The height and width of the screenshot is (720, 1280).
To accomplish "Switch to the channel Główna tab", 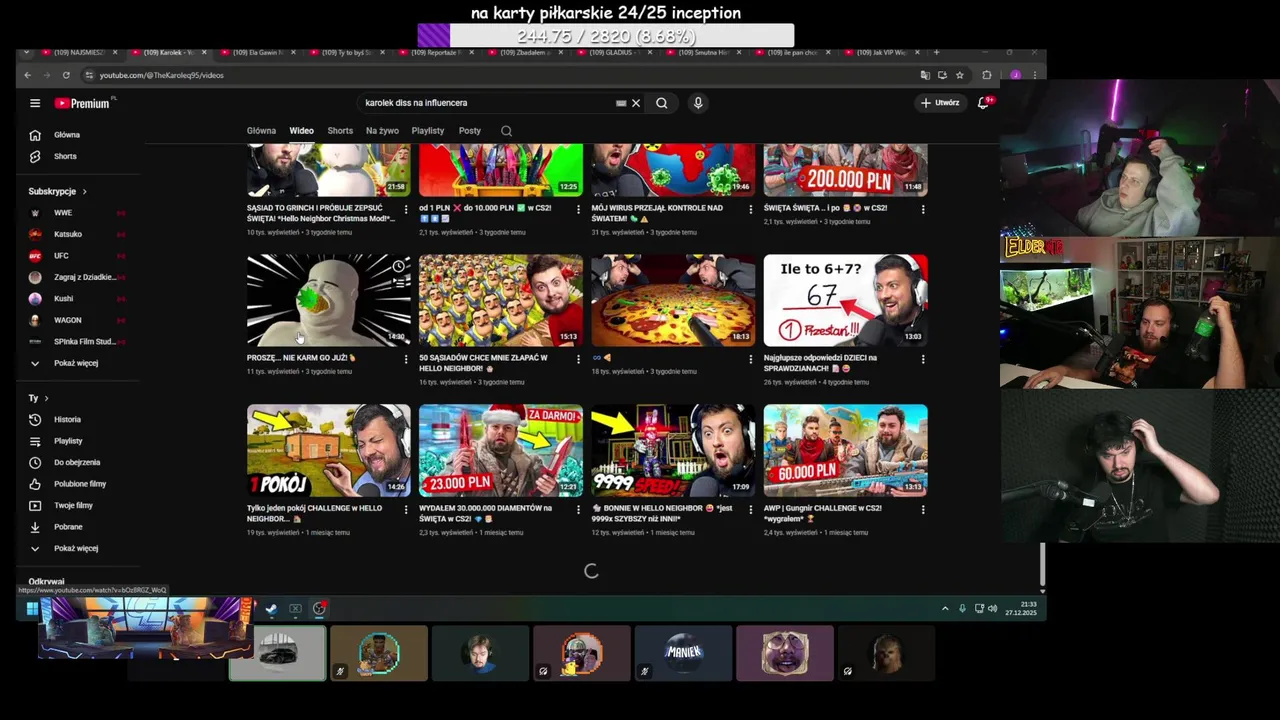I will [261, 131].
